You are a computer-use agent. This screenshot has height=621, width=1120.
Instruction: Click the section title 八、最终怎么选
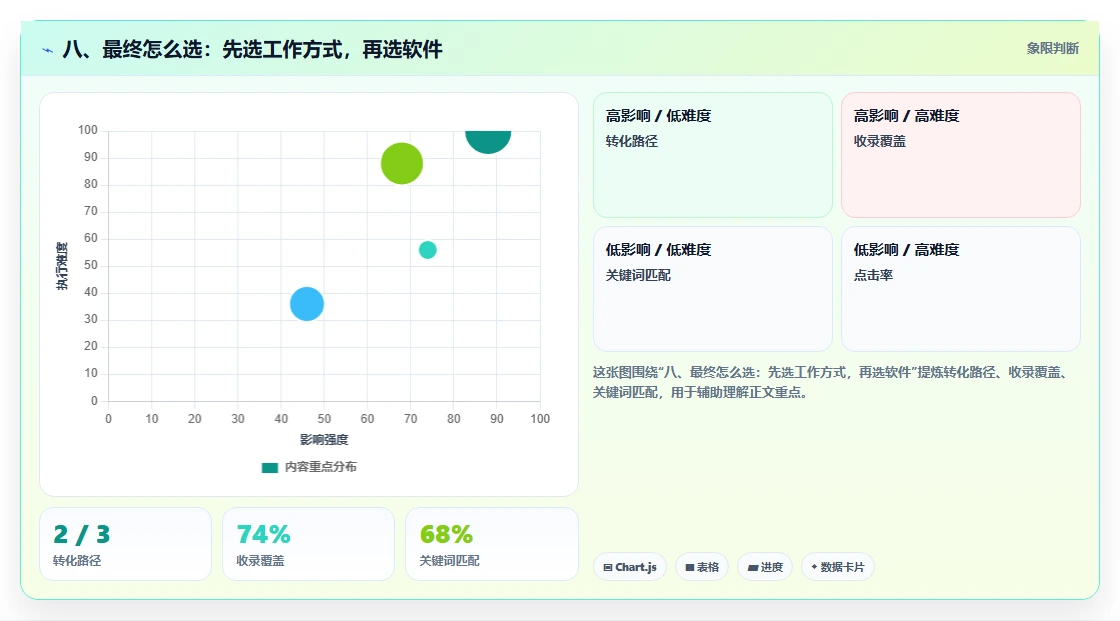[253, 49]
